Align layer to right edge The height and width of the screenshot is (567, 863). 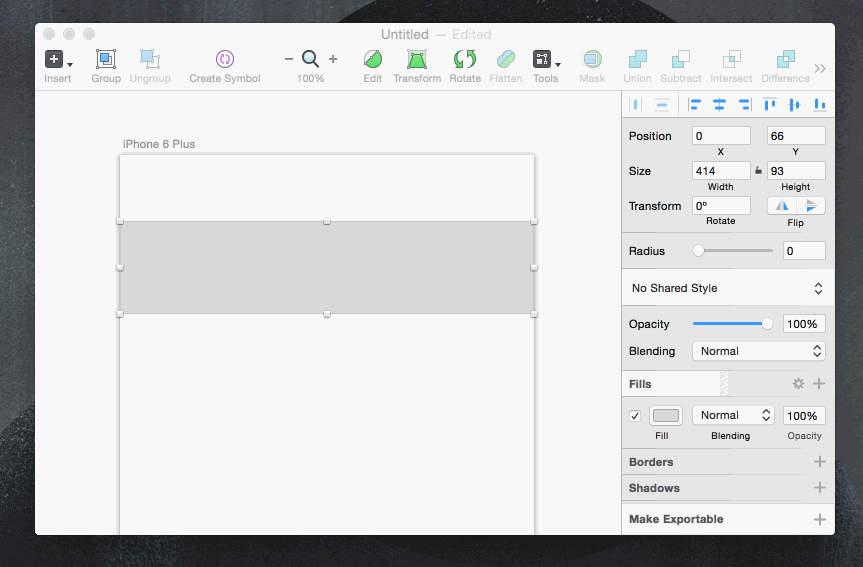(744, 105)
